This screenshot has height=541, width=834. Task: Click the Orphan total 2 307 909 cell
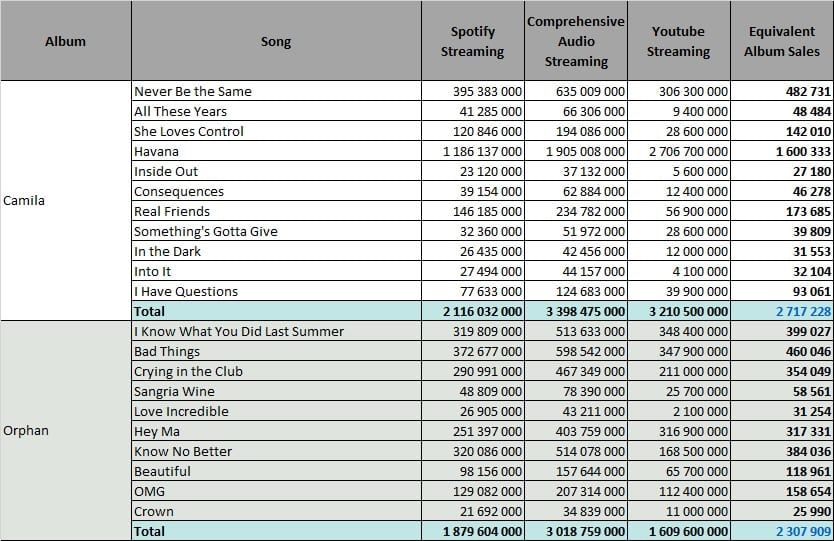coord(782,531)
